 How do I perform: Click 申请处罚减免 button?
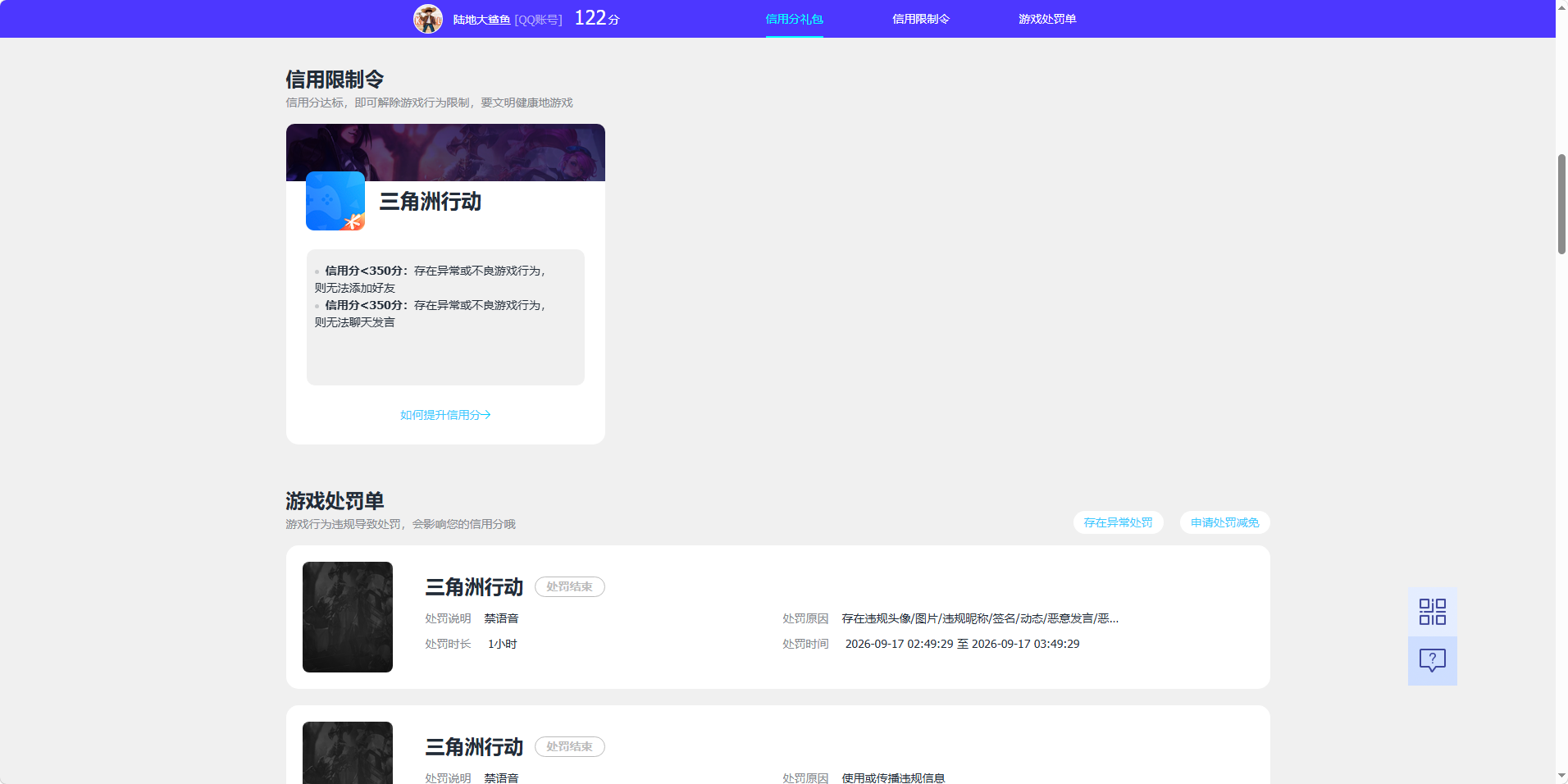click(1224, 522)
